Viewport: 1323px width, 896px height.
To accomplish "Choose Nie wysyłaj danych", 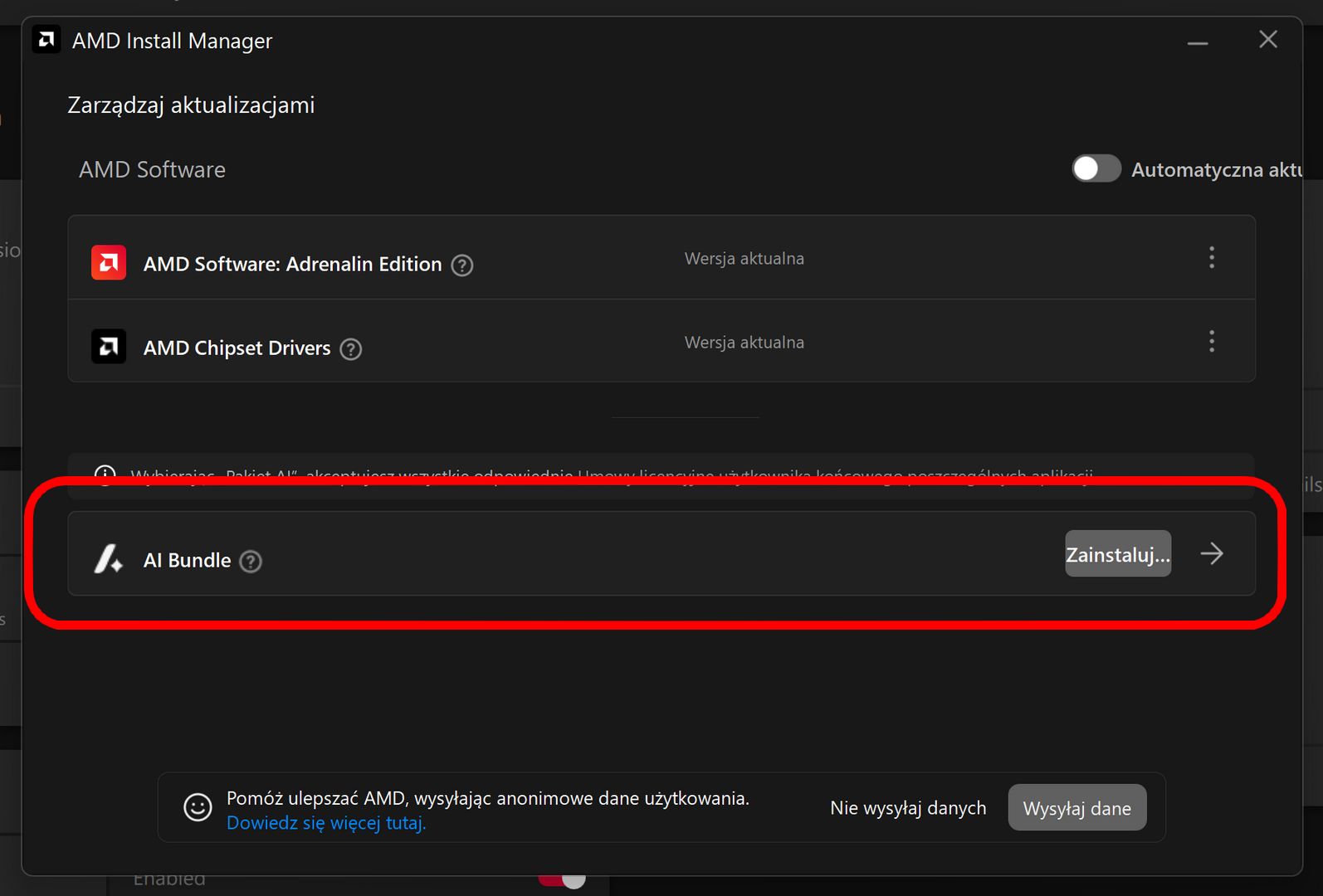I will tap(908, 808).
